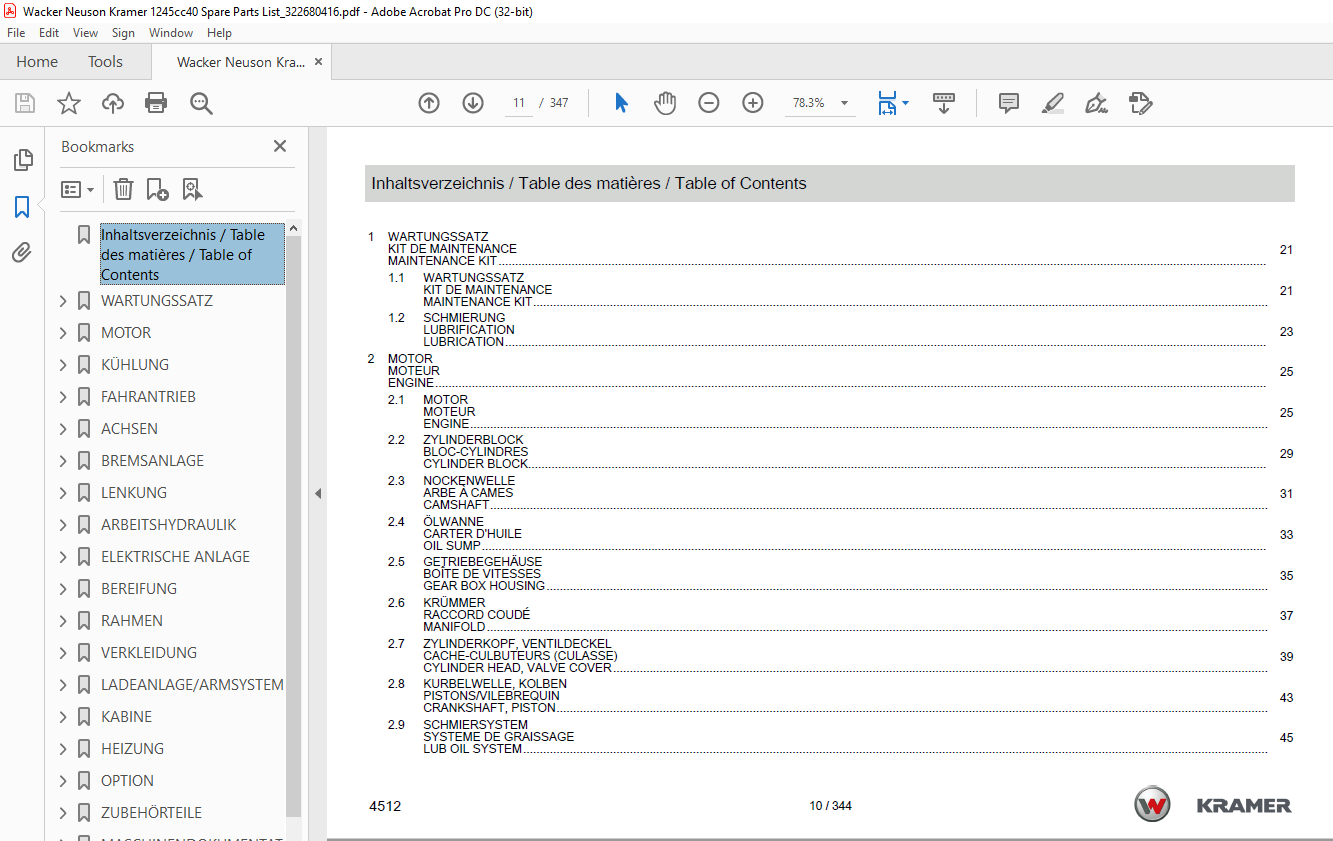The height and width of the screenshot is (841, 1333).
Task: Jump to the BEREIFUNG bookmark
Action: click(139, 589)
